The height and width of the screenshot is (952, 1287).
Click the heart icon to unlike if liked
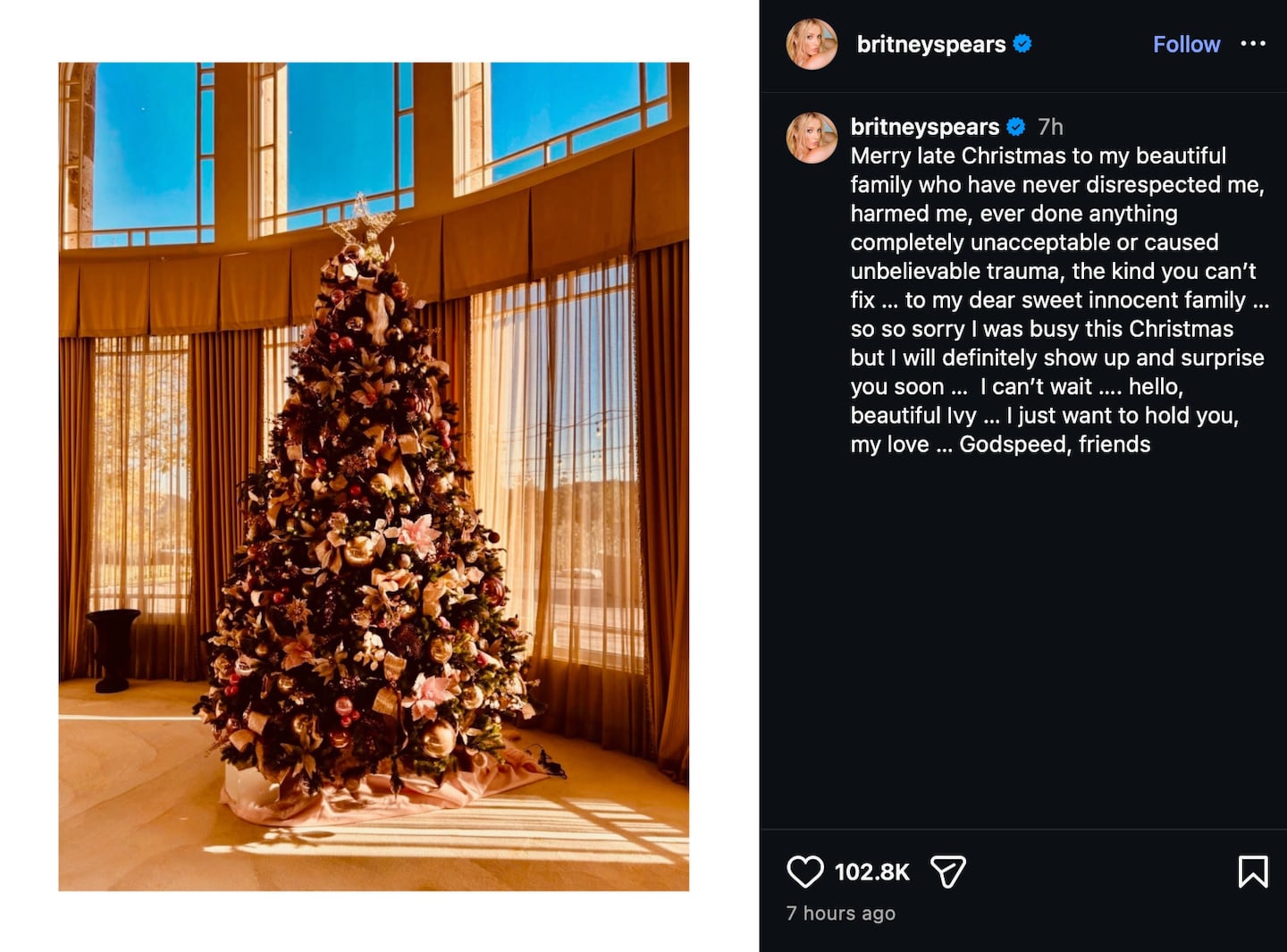(x=806, y=870)
